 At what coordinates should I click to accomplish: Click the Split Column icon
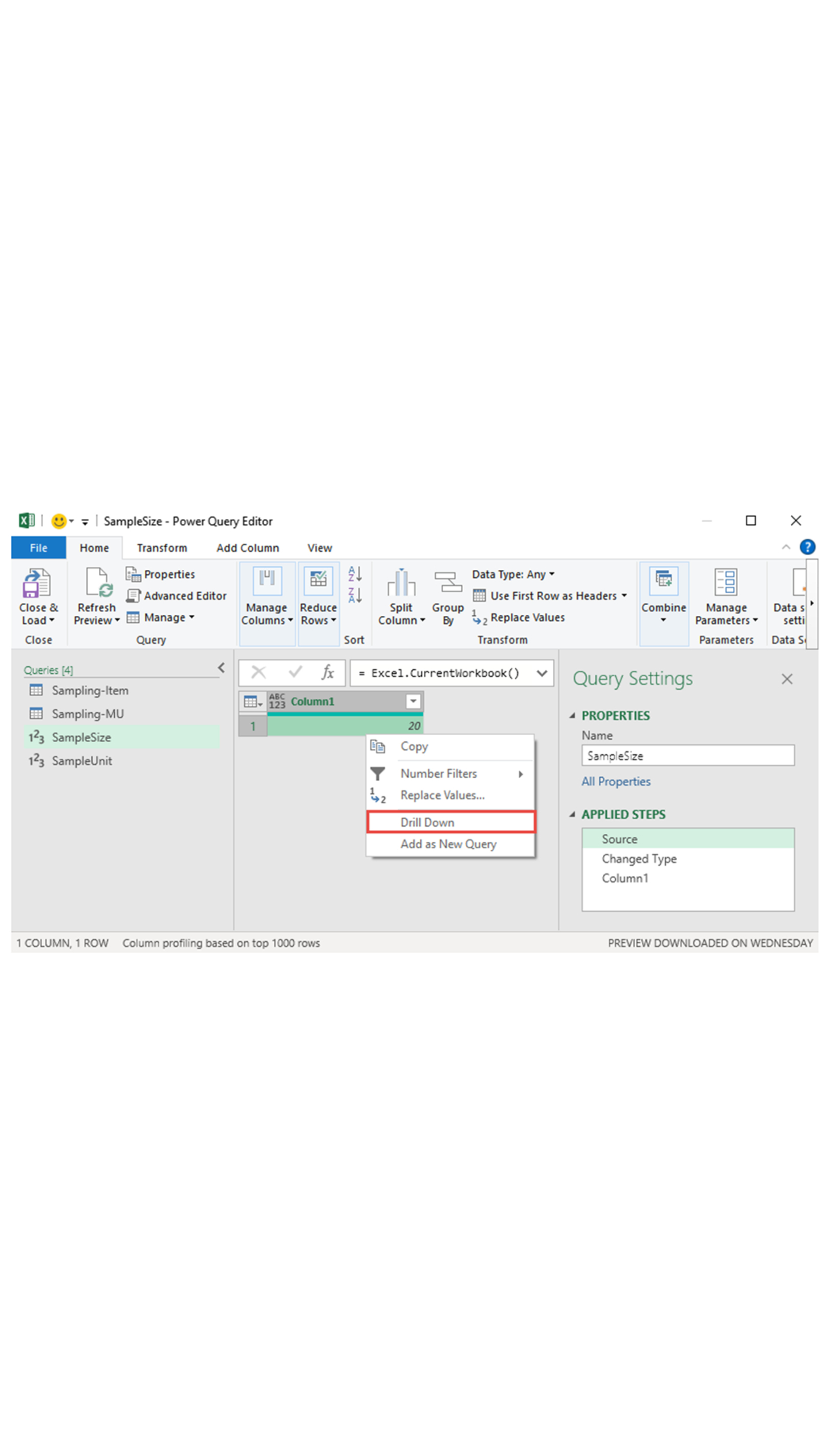tap(401, 583)
